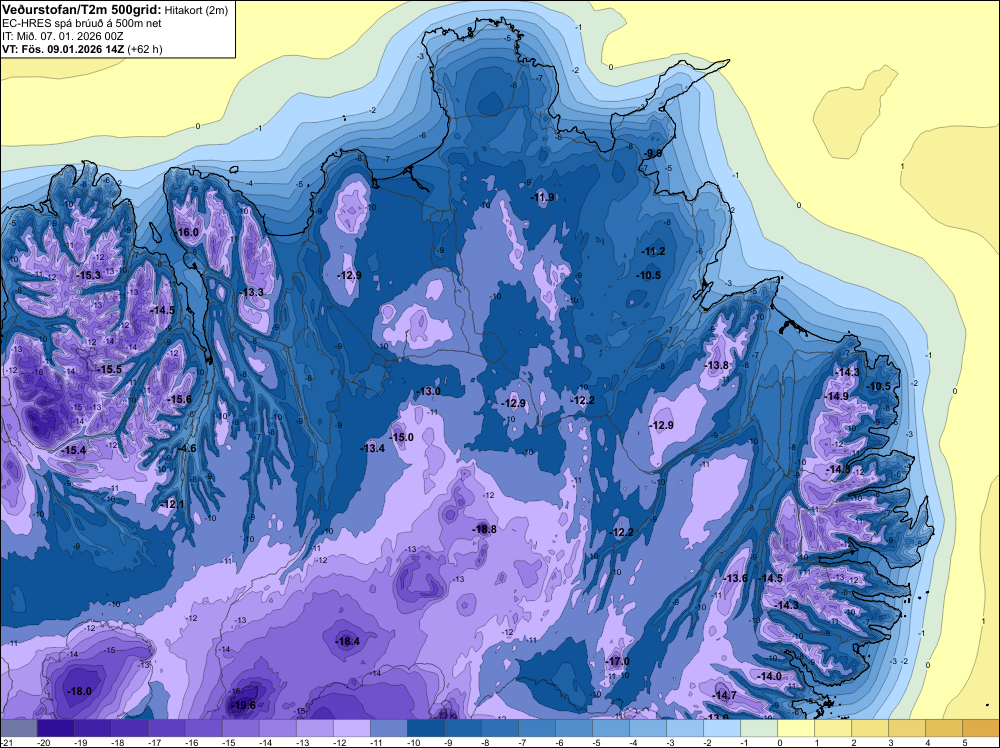The width and height of the screenshot is (1000, 748).
Task: Click the -15.0 temperature reading
Action: point(401,437)
